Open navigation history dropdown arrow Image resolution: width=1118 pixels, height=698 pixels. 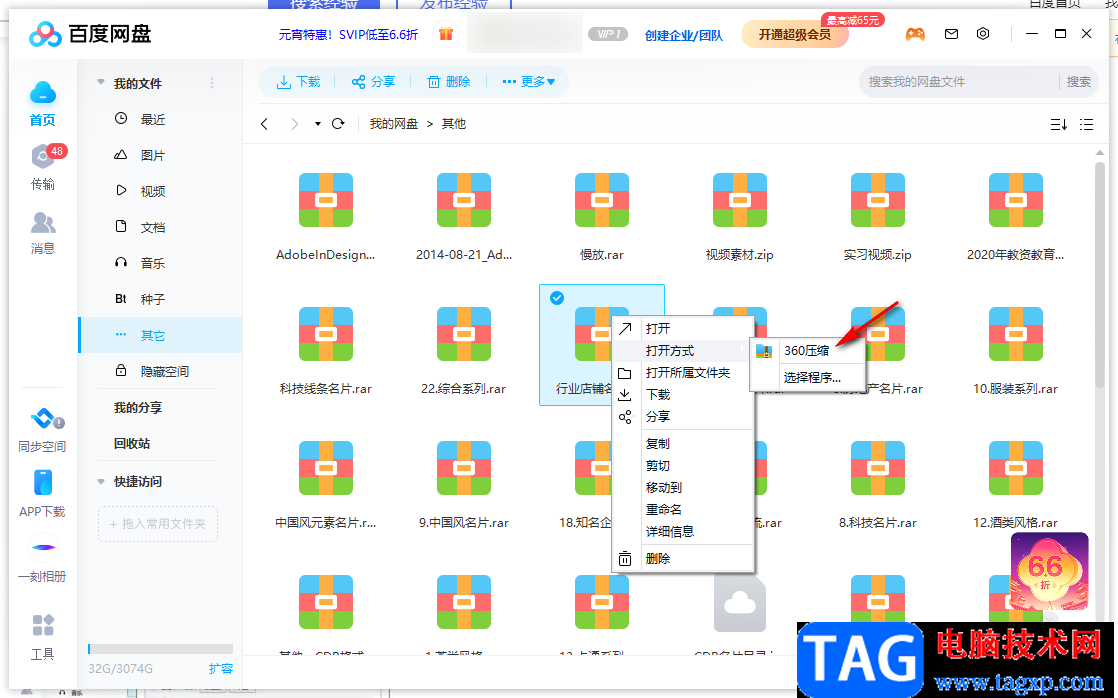pos(317,124)
